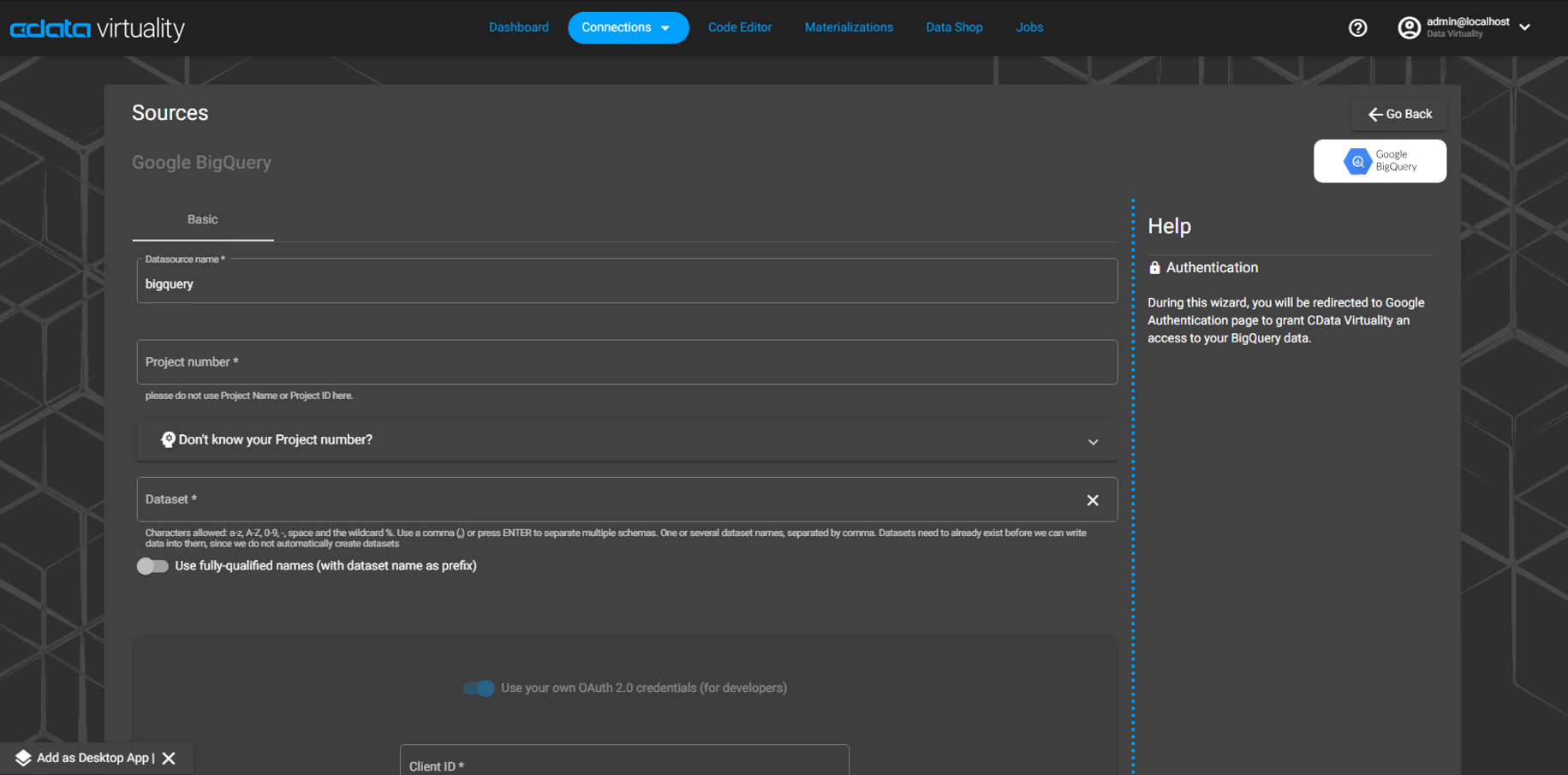Viewport: 1568px width, 775px height.
Task: Click the Client ID input field
Action: click(624, 760)
